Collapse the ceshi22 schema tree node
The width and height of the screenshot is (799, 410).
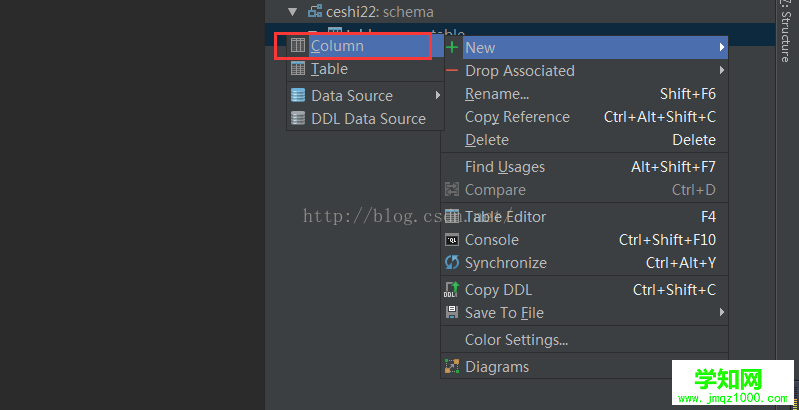tap(292, 12)
